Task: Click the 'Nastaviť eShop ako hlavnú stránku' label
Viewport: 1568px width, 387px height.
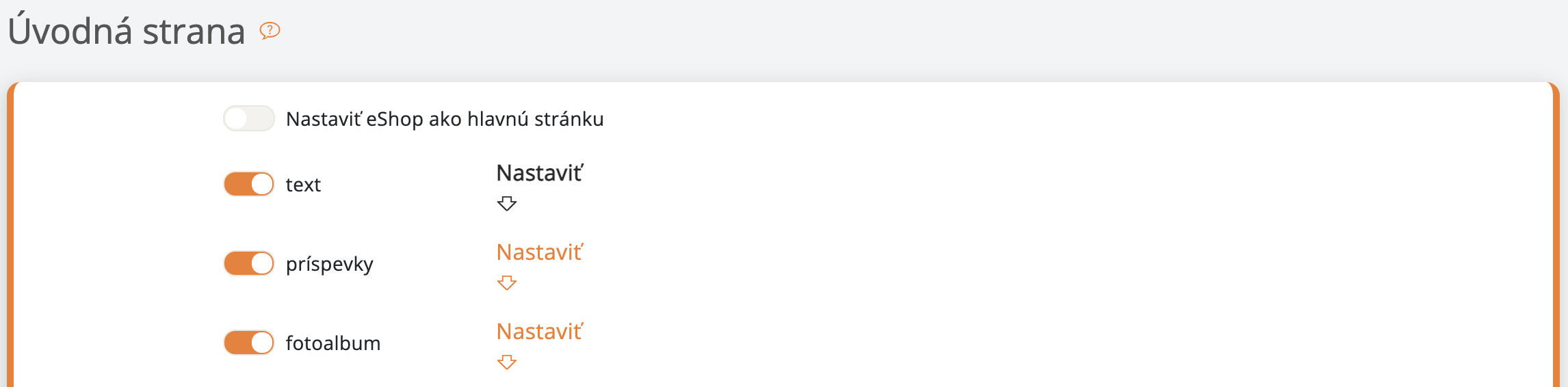Action: click(445, 119)
